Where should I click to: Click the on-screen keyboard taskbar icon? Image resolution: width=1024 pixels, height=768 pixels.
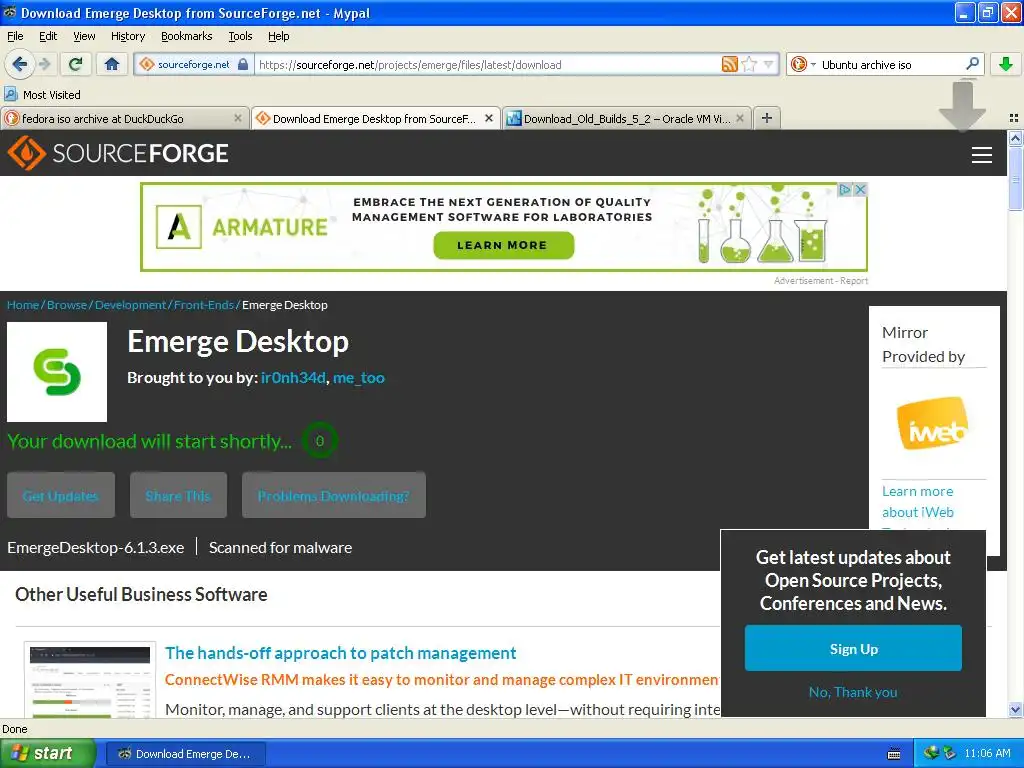(894, 754)
